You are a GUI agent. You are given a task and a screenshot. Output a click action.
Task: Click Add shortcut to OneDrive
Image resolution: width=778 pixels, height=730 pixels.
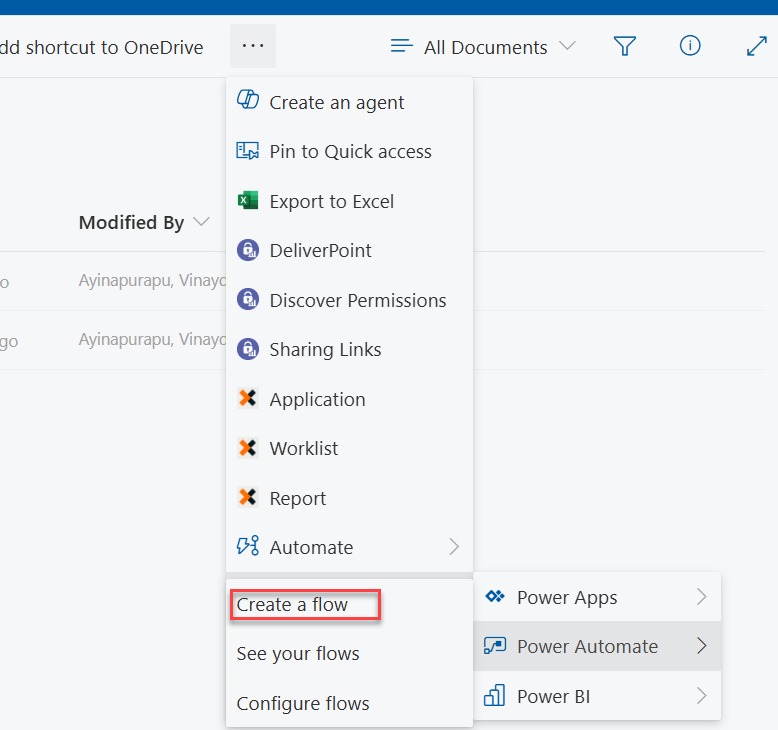click(x=102, y=47)
